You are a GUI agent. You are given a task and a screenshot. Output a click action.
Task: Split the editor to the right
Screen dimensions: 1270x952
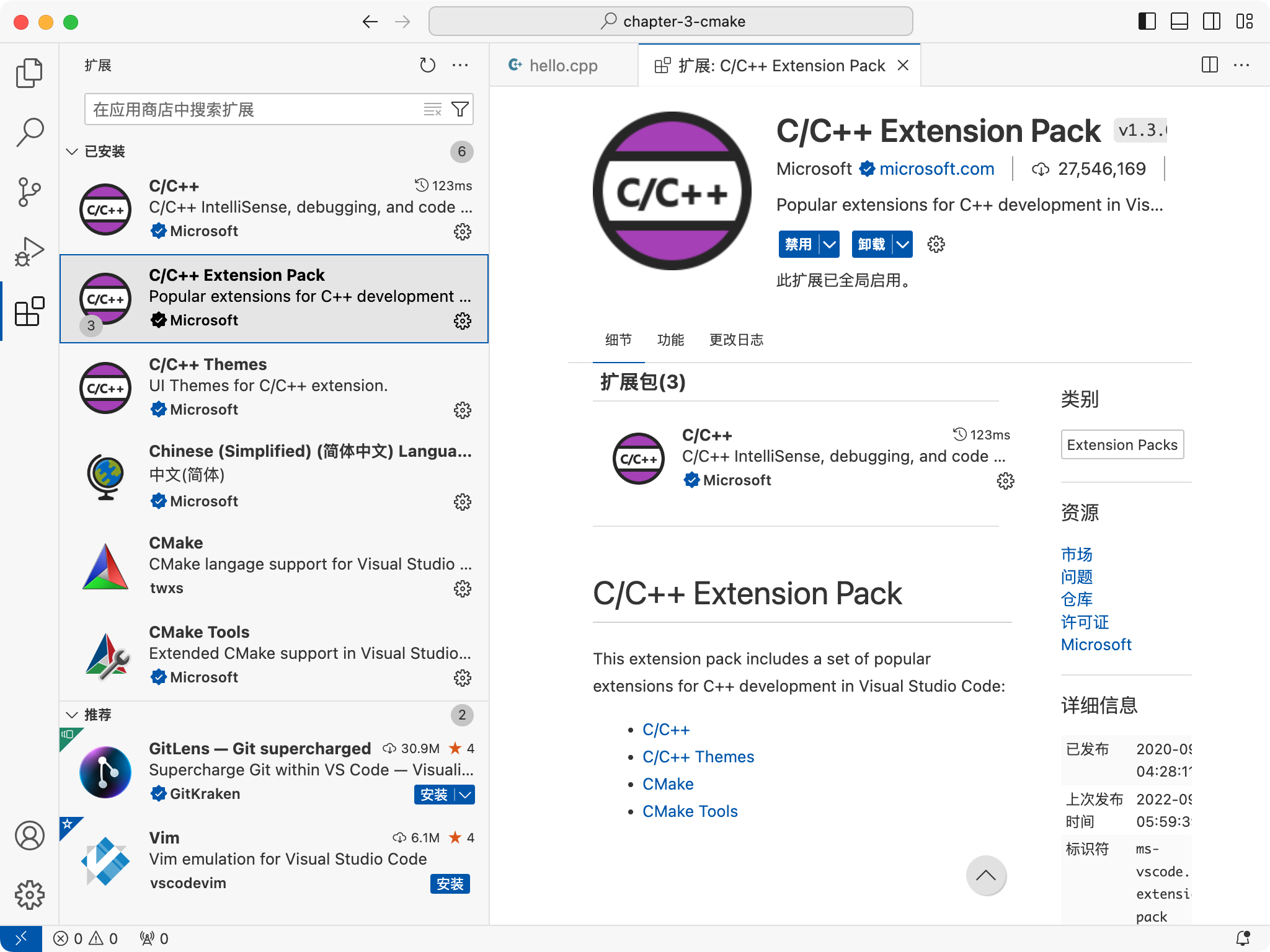1210,65
